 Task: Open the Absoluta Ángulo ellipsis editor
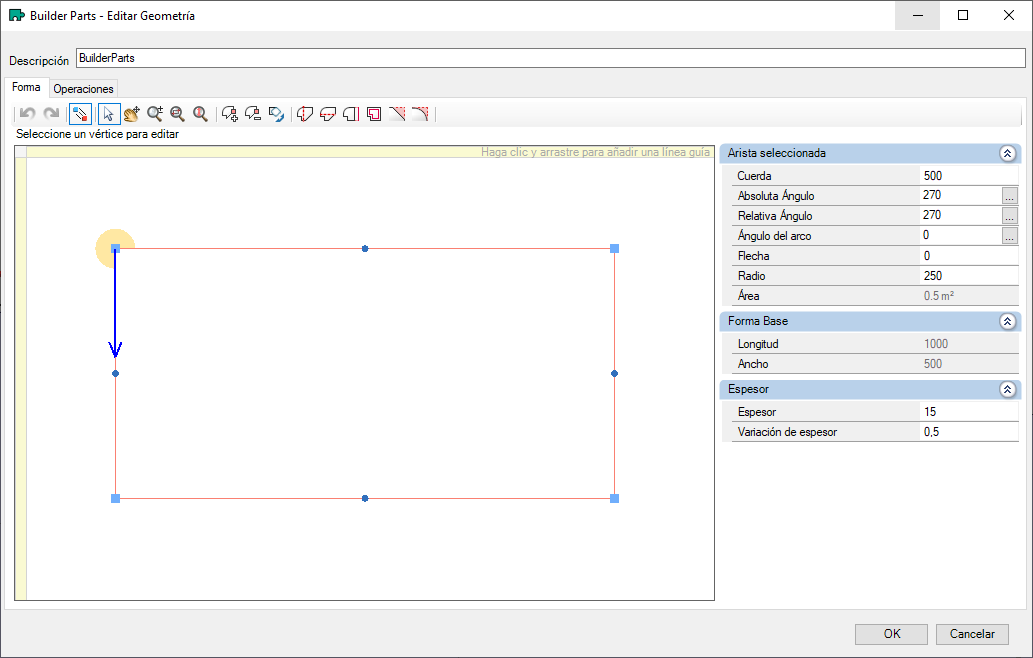pos(1009,196)
